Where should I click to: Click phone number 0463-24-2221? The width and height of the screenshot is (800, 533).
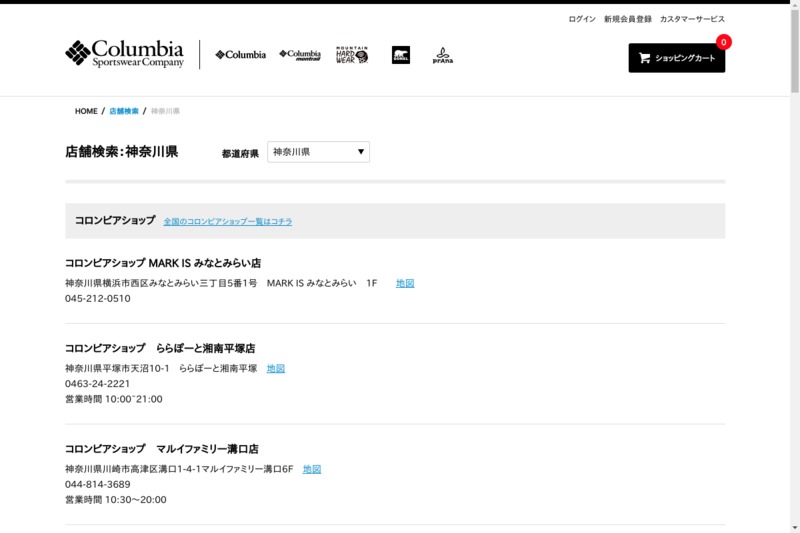pyautogui.click(x=97, y=384)
